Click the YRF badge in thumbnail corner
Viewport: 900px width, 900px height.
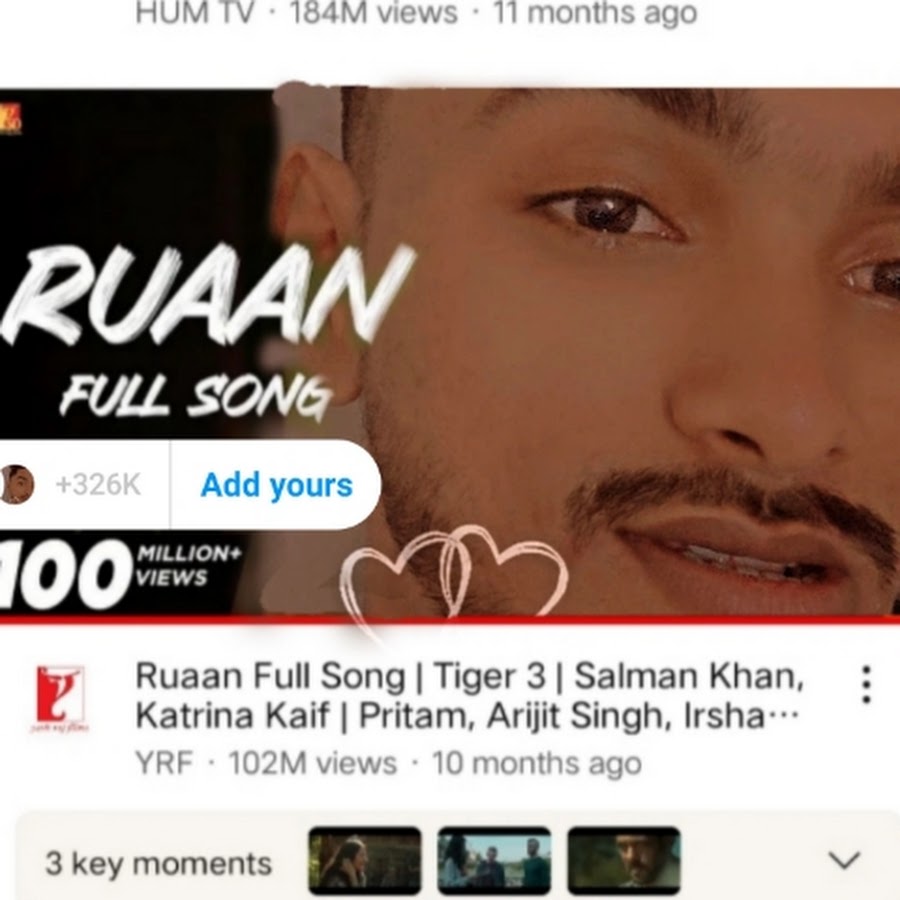(x=10, y=119)
